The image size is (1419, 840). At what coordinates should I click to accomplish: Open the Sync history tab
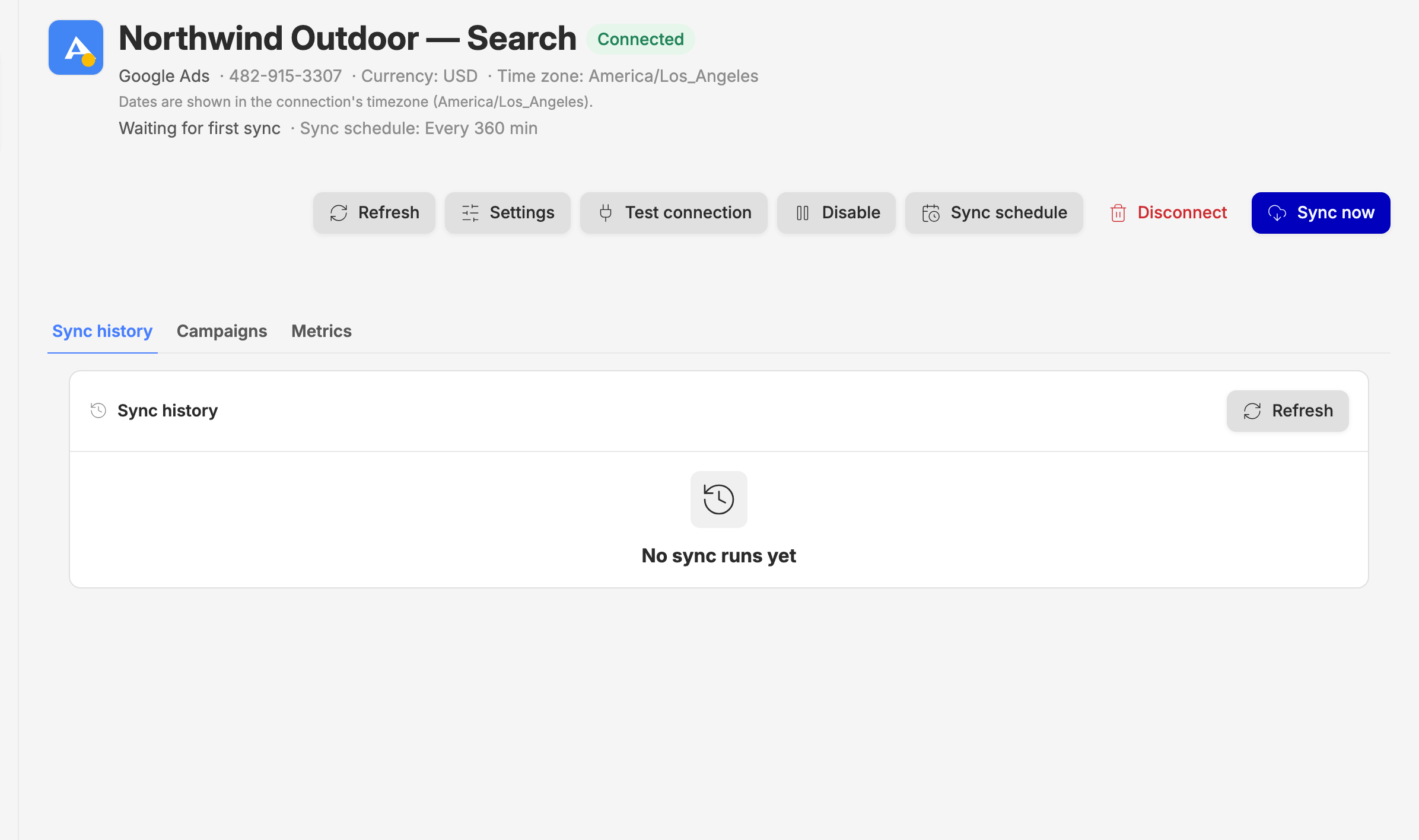[103, 331]
